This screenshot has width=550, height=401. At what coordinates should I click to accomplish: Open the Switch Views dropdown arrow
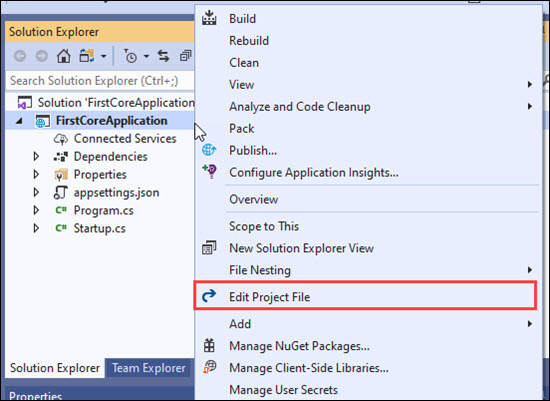[103, 56]
